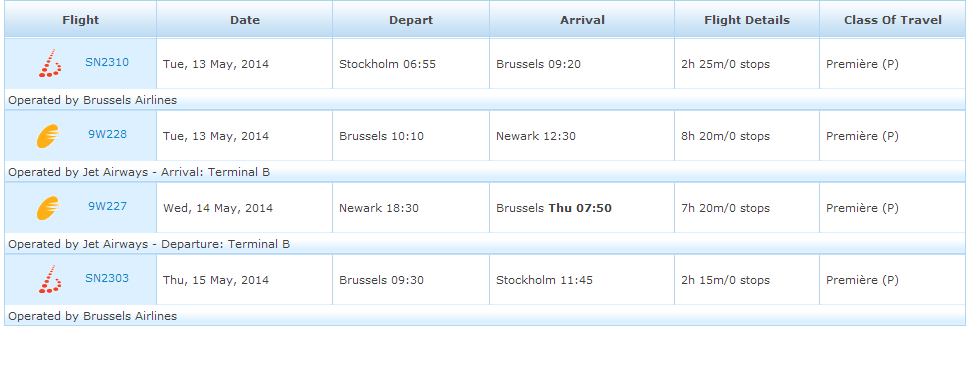Image resolution: width=974 pixels, height=365 pixels.
Task: Click the Date column header
Action: [x=245, y=19]
